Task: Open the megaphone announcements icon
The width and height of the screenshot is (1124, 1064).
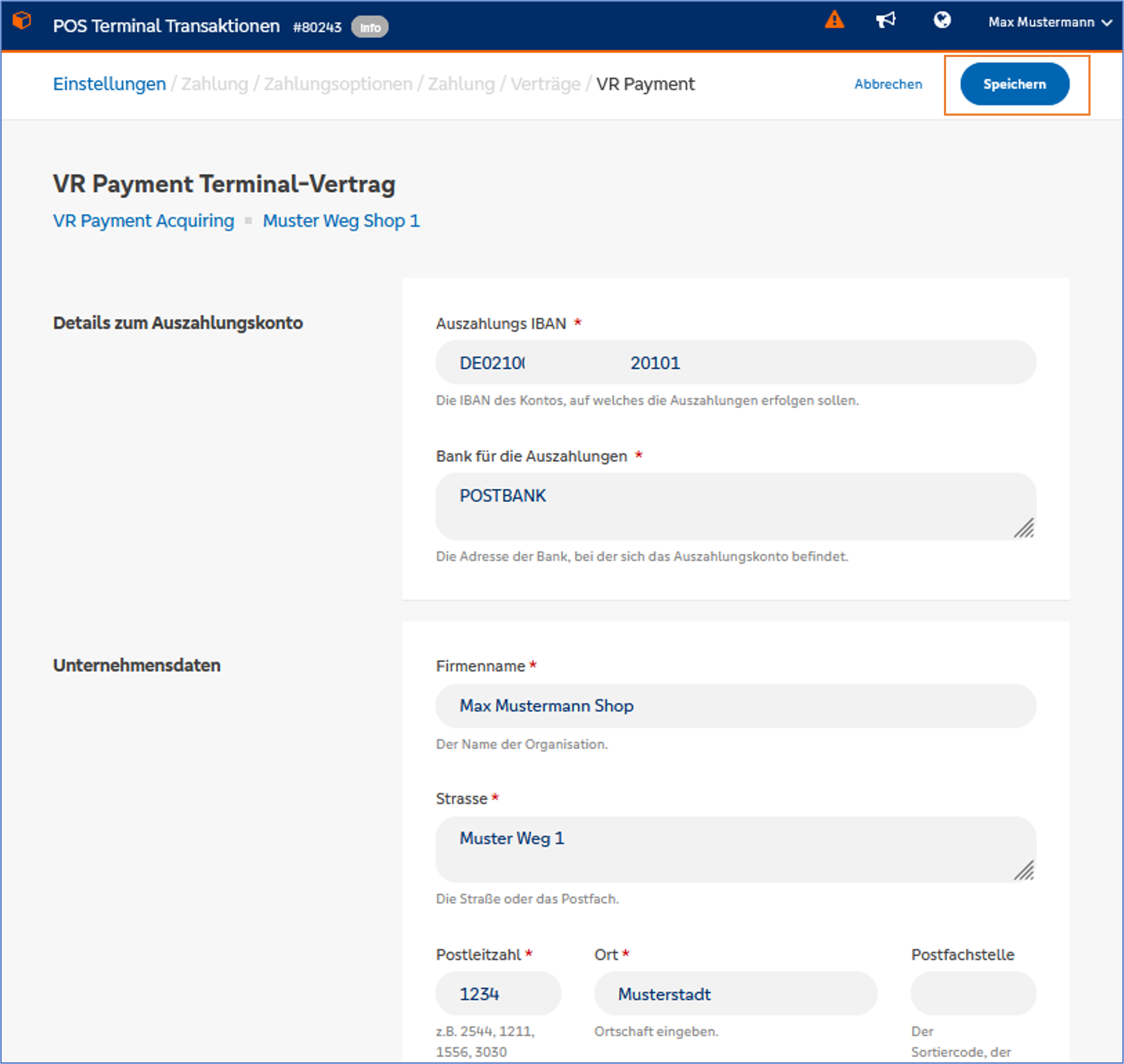Action: coord(886,21)
